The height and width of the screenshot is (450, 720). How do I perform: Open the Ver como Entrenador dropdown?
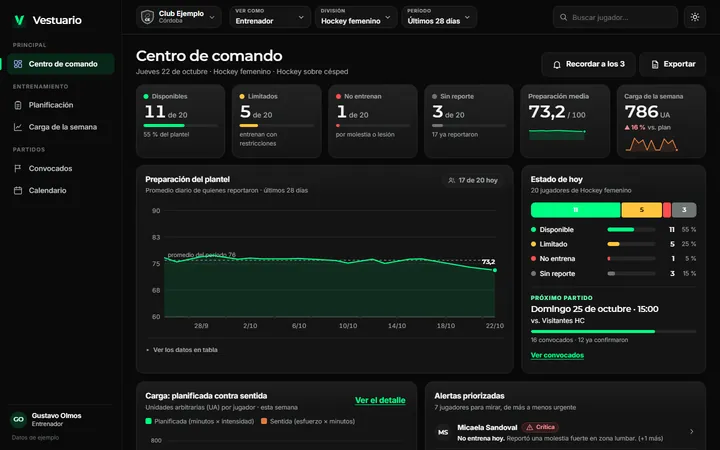270,17
